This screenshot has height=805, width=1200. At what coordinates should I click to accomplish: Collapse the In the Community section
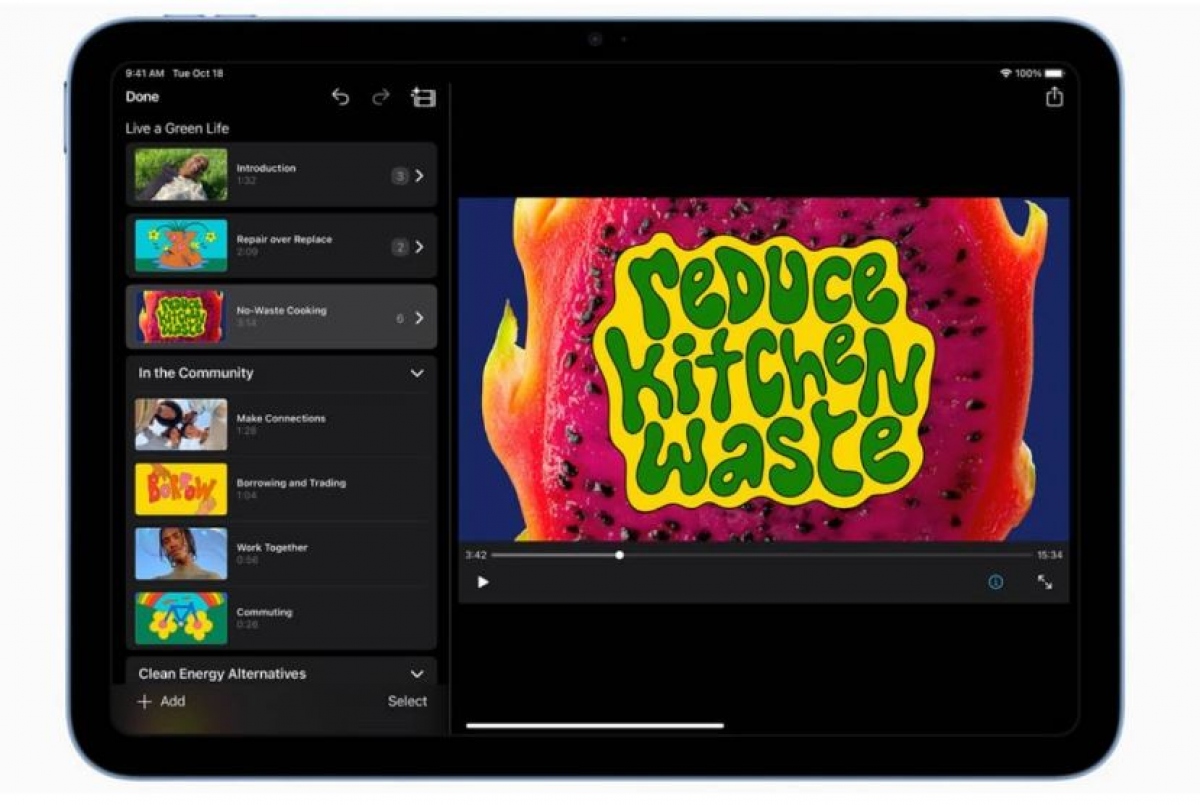[x=417, y=373]
